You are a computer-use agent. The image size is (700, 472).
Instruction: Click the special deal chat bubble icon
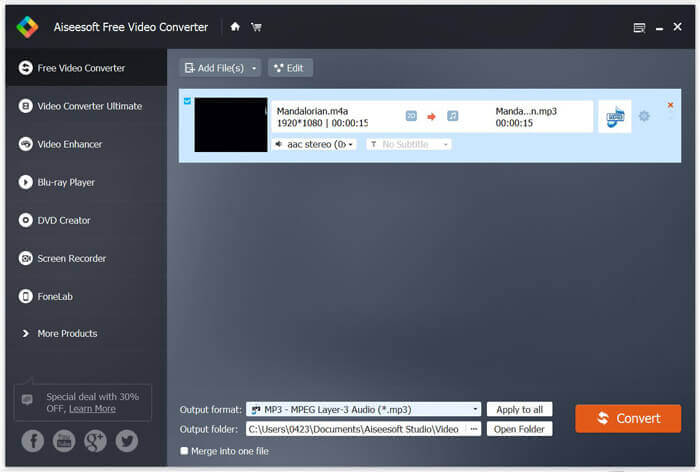pyautogui.click(x=27, y=399)
